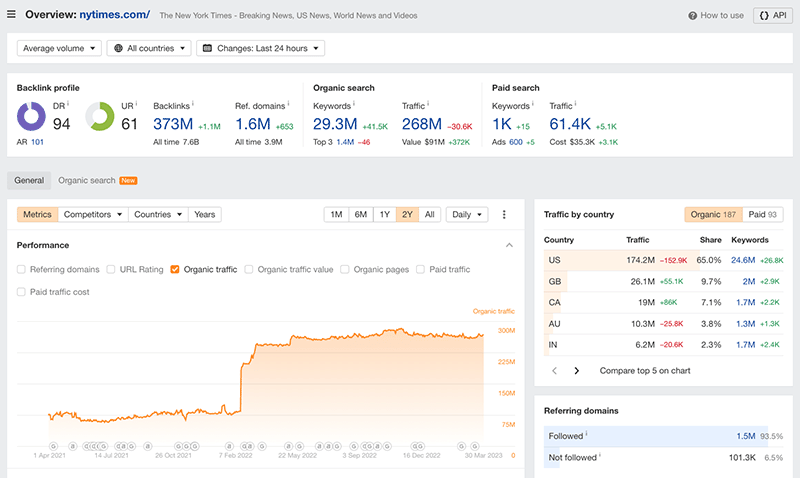Open the chart three-dot options menu
The height and width of the screenshot is (478, 800).
click(x=504, y=215)
